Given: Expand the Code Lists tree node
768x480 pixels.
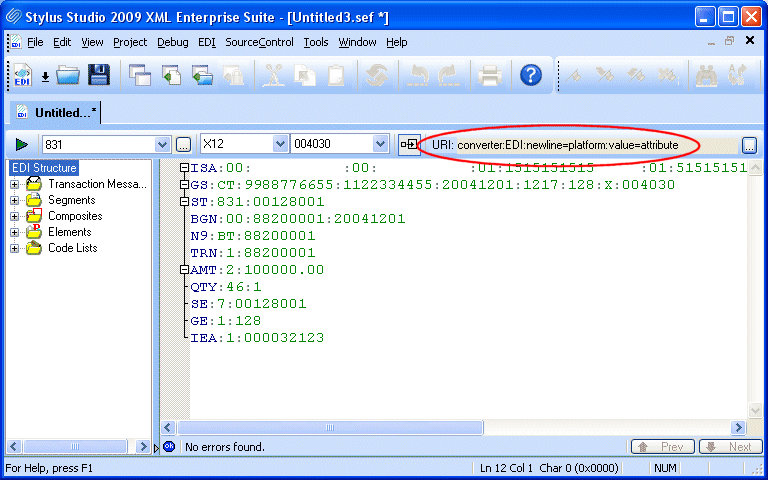Looking at the screenshot, I should click(14, 248).
